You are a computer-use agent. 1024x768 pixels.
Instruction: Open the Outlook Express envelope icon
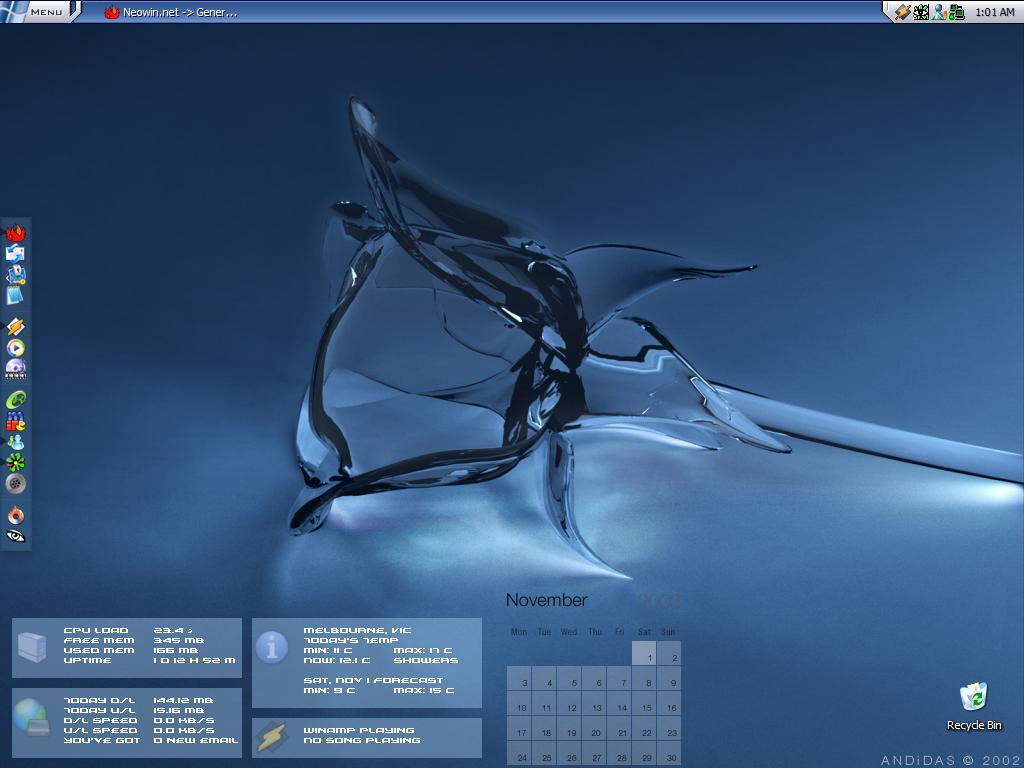coord(15,254)
